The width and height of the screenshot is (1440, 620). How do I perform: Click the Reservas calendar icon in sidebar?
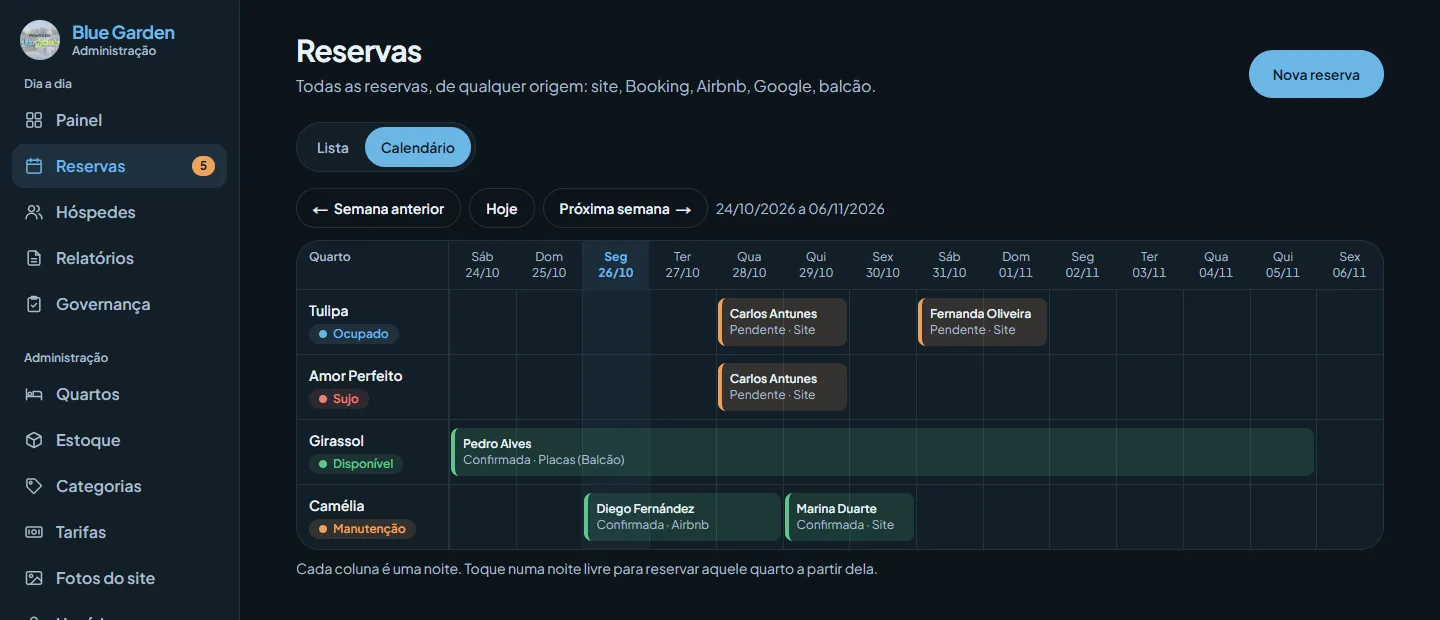(34, 166)
